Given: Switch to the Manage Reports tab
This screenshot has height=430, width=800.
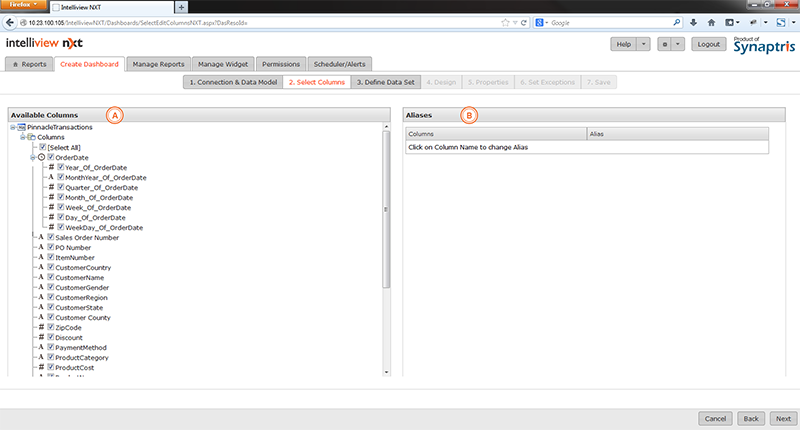Looking at the screenshot, I should 157,64.
